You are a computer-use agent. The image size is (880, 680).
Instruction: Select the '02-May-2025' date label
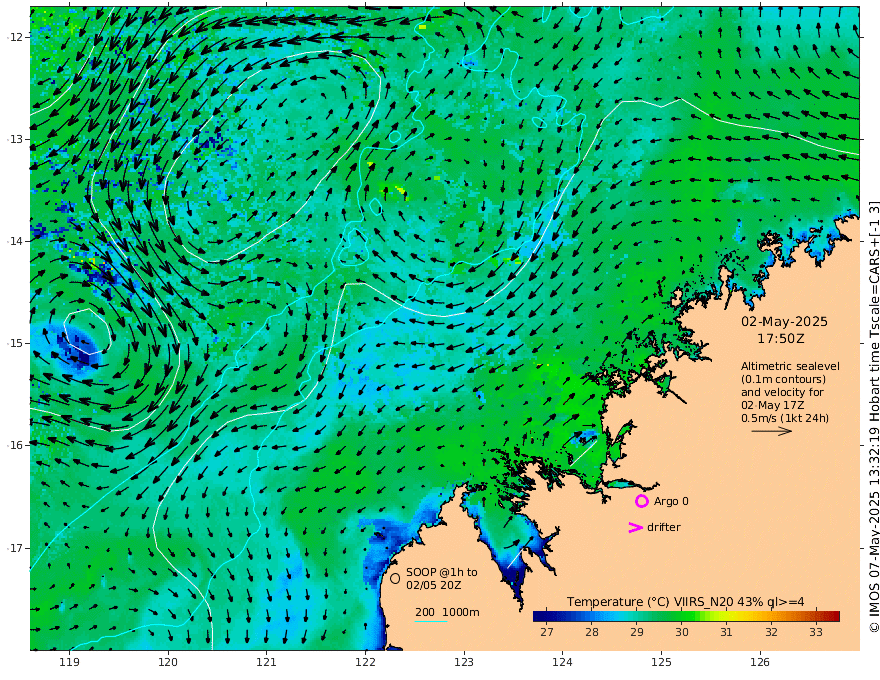pos(784,321)
